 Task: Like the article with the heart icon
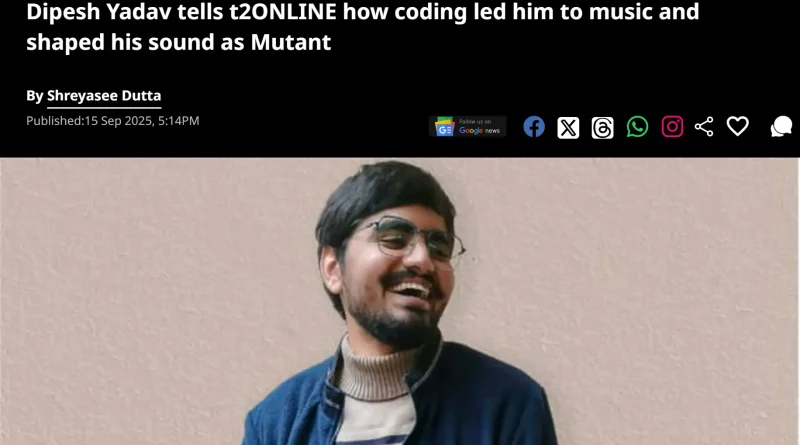point(737,126)
